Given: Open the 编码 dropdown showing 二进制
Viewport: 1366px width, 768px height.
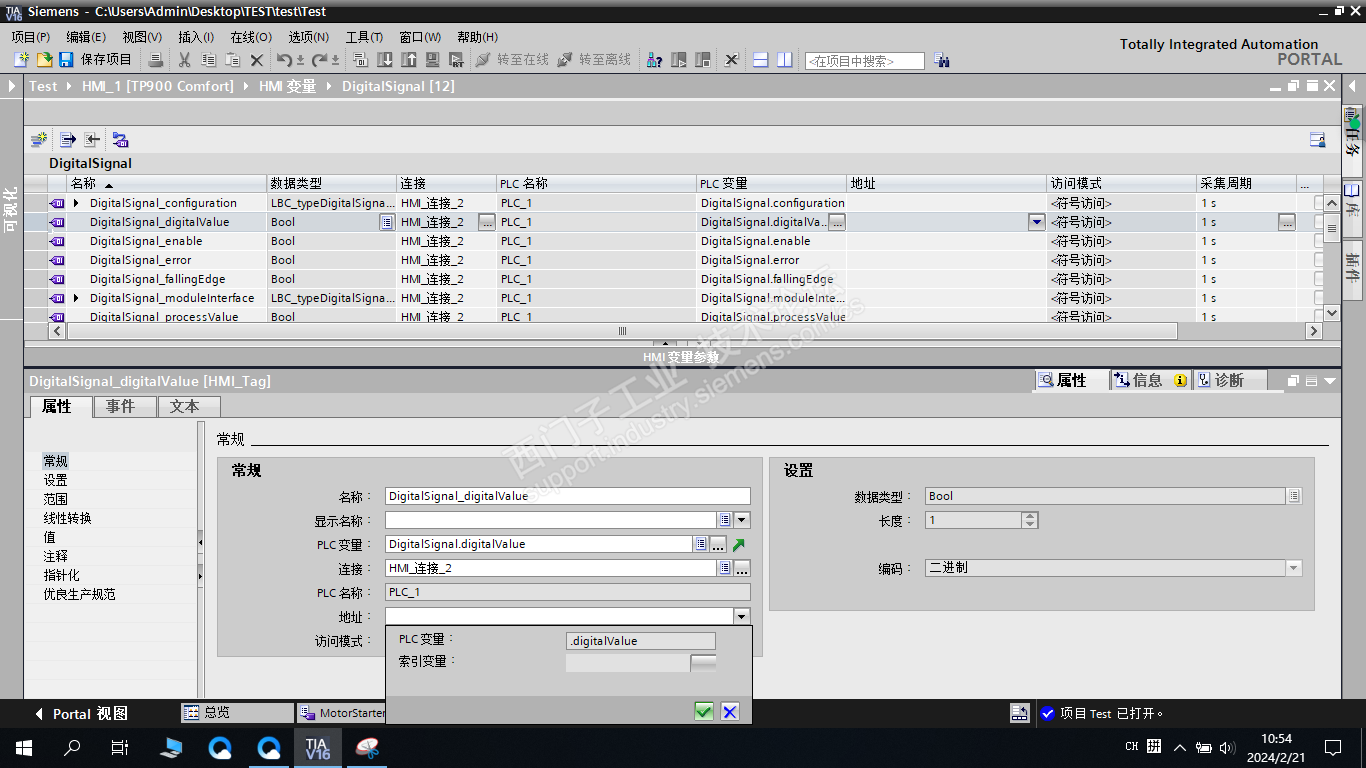Looking at the screenshot, I should 1294,568.
